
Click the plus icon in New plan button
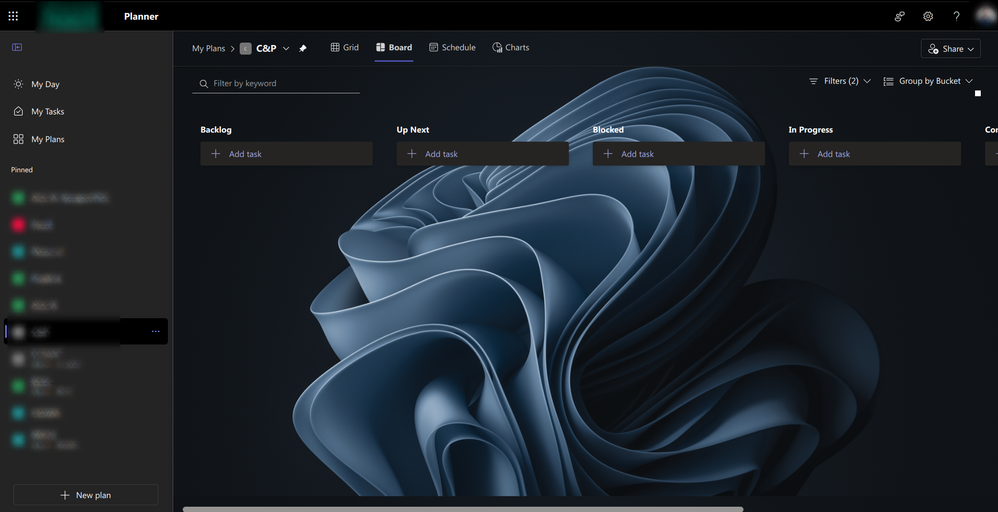coord(64,495)
